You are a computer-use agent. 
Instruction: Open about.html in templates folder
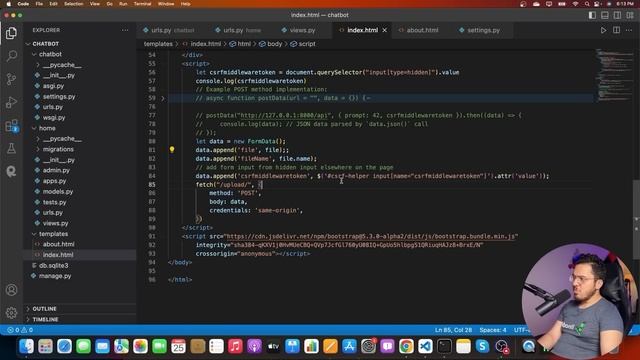click(58, 244)
